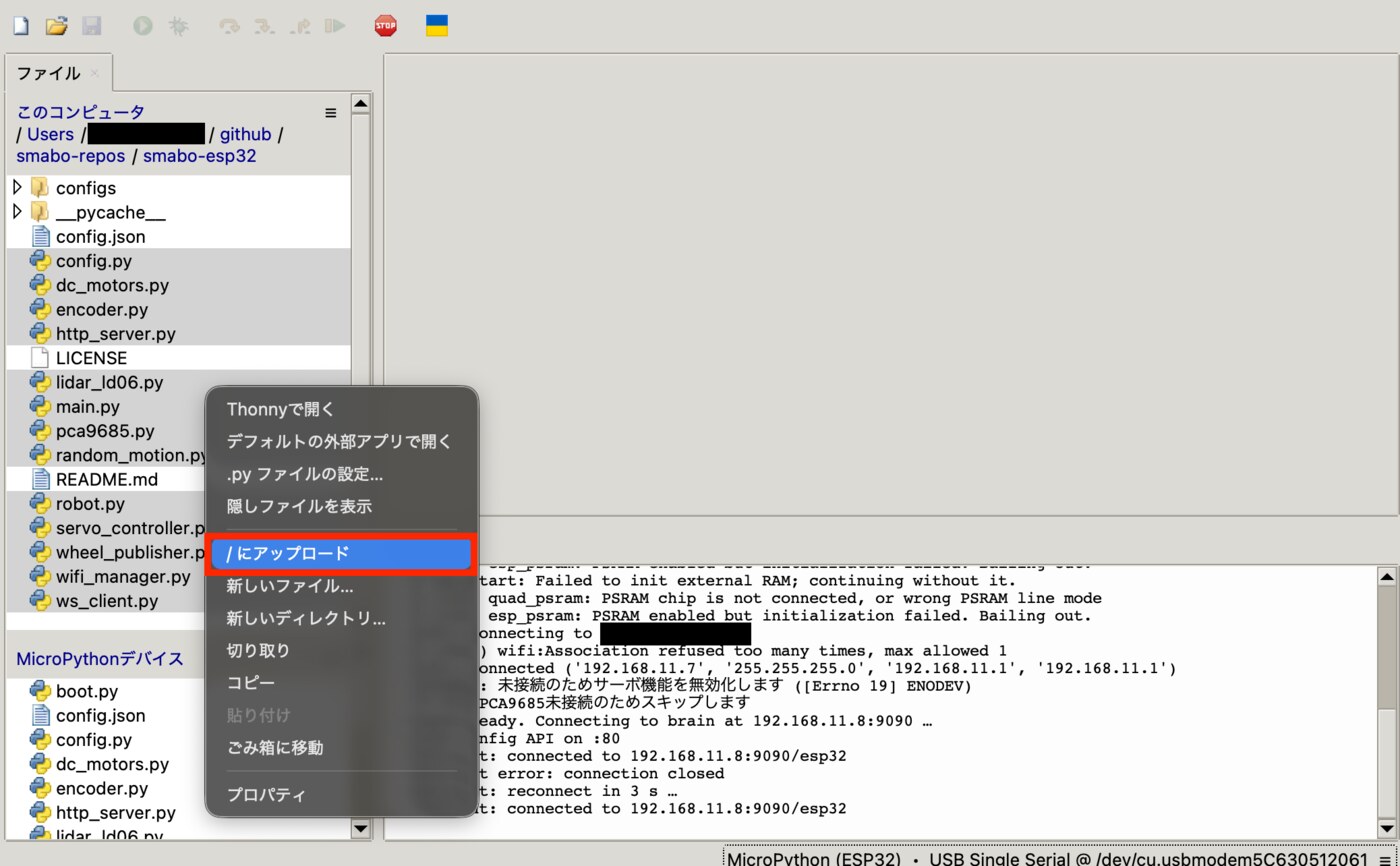The height and width of the screenshot is (866, 1400).
Task: Click the files panel scrollbar up arrow
Action: (361, 103)
